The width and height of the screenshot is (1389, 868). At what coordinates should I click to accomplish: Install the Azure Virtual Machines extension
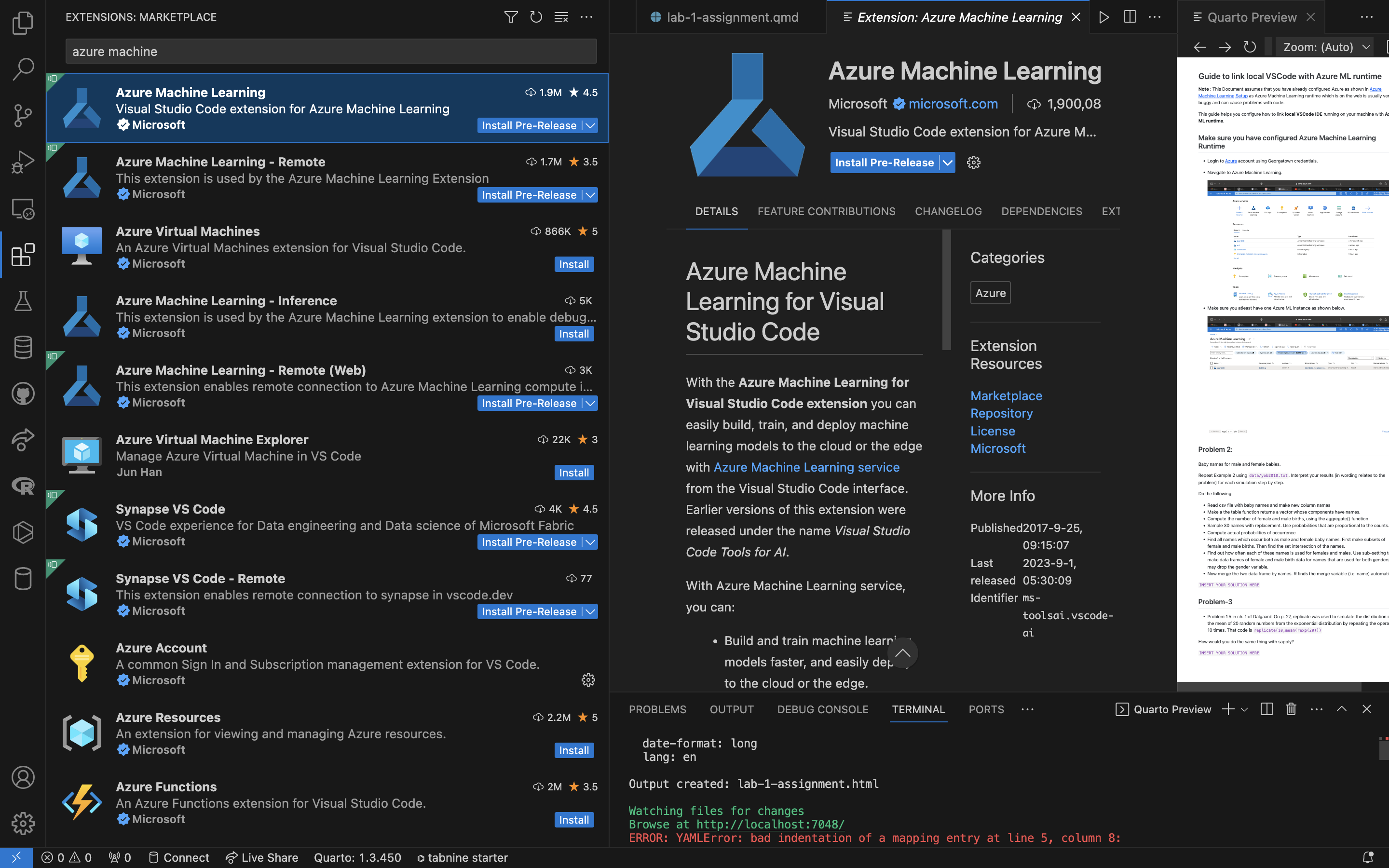coord(574,264)
